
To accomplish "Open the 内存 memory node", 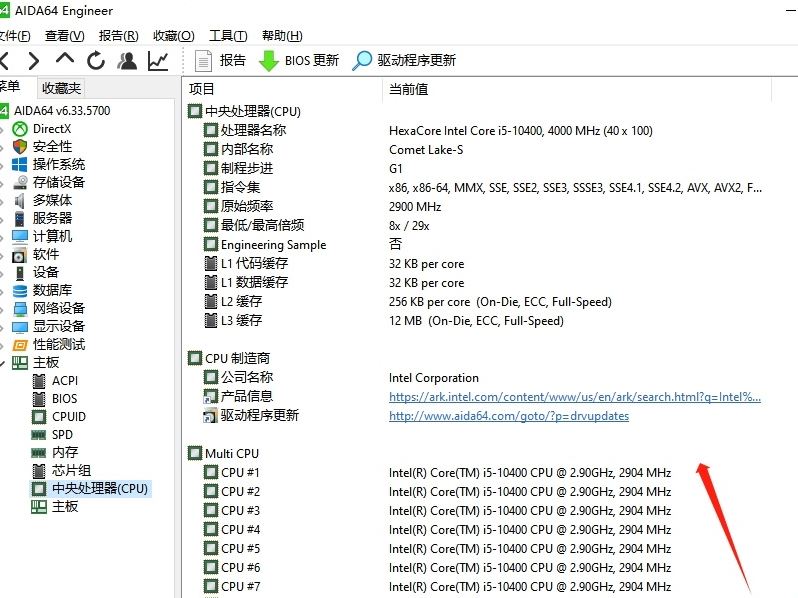I will (x=55, y=452).
